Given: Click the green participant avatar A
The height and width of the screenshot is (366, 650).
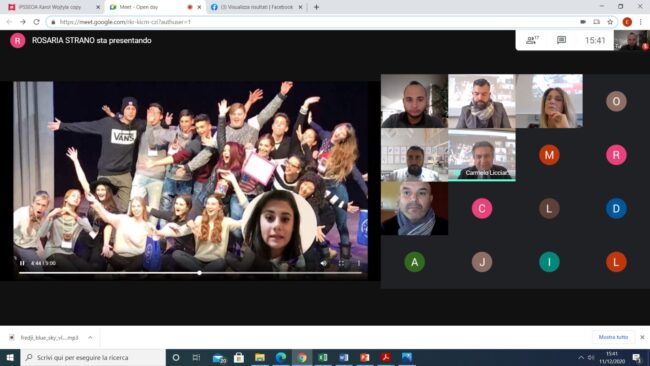Looking at the screenshot, I should 415,262.
